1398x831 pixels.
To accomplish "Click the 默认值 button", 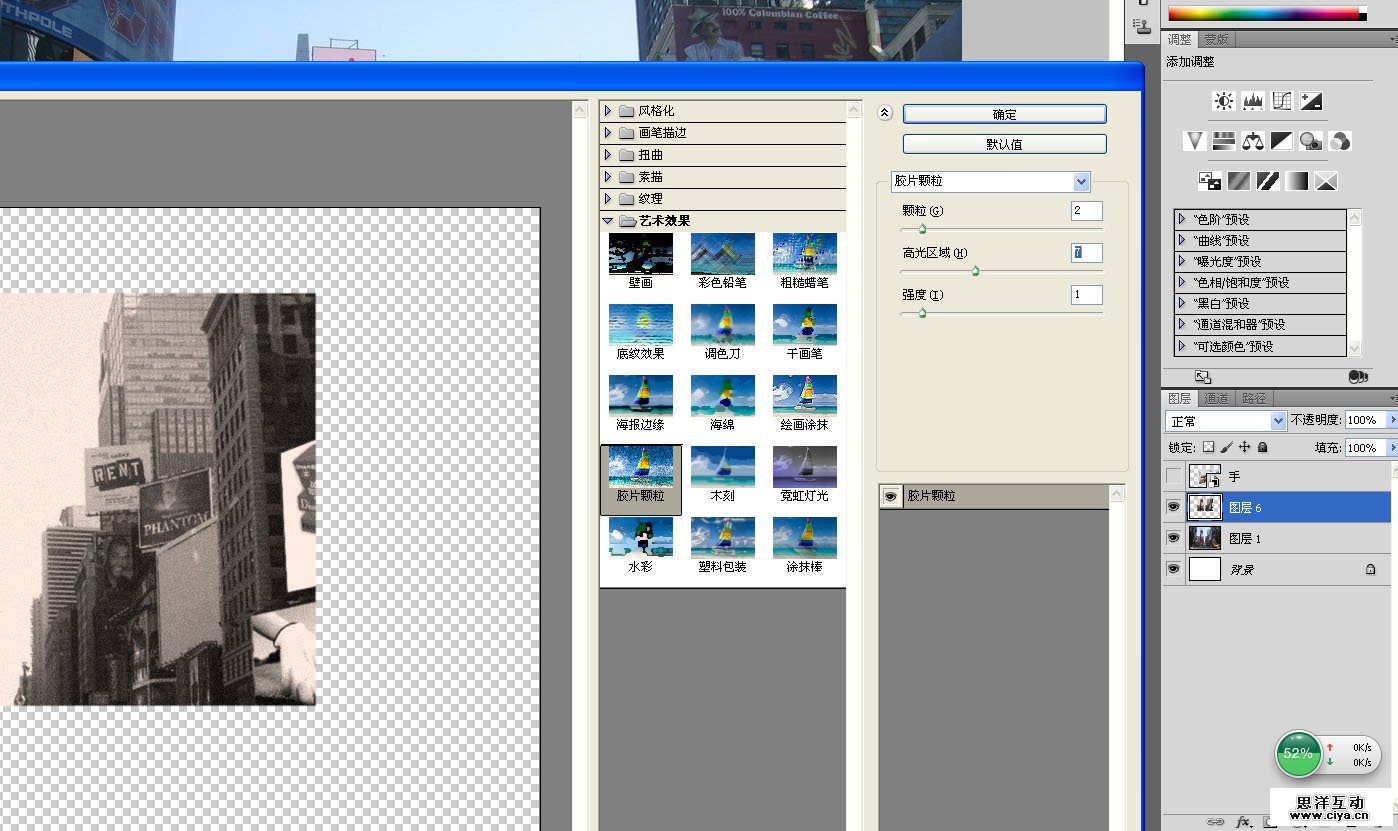I will pos(1004,144).
